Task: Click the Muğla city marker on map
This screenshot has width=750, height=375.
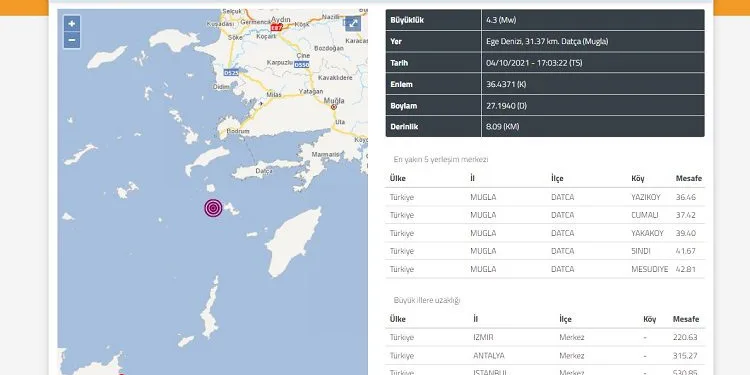Action: 334,107
